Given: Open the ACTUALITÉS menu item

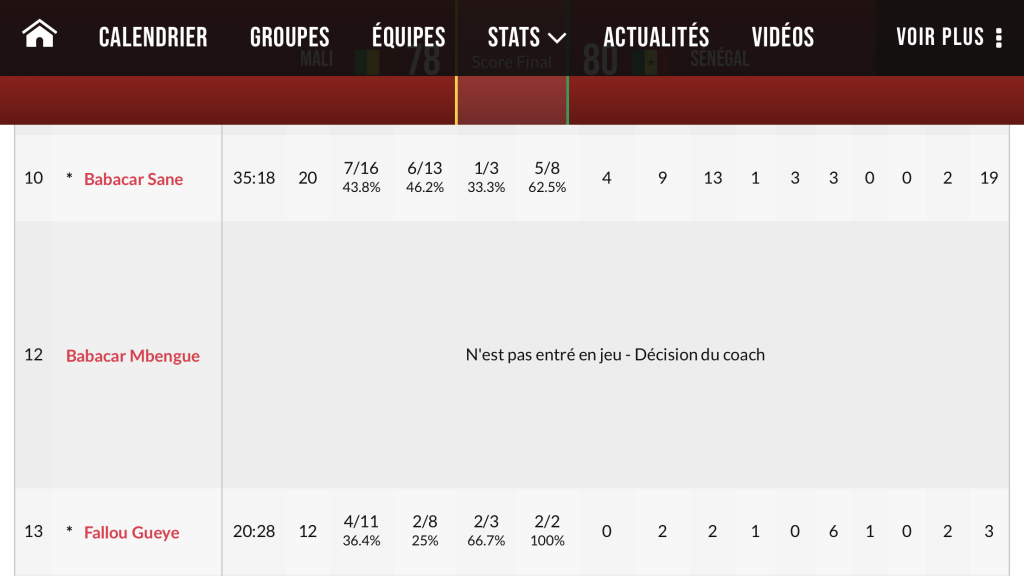Looking at the screenshot, I should [x=656, y=37].
